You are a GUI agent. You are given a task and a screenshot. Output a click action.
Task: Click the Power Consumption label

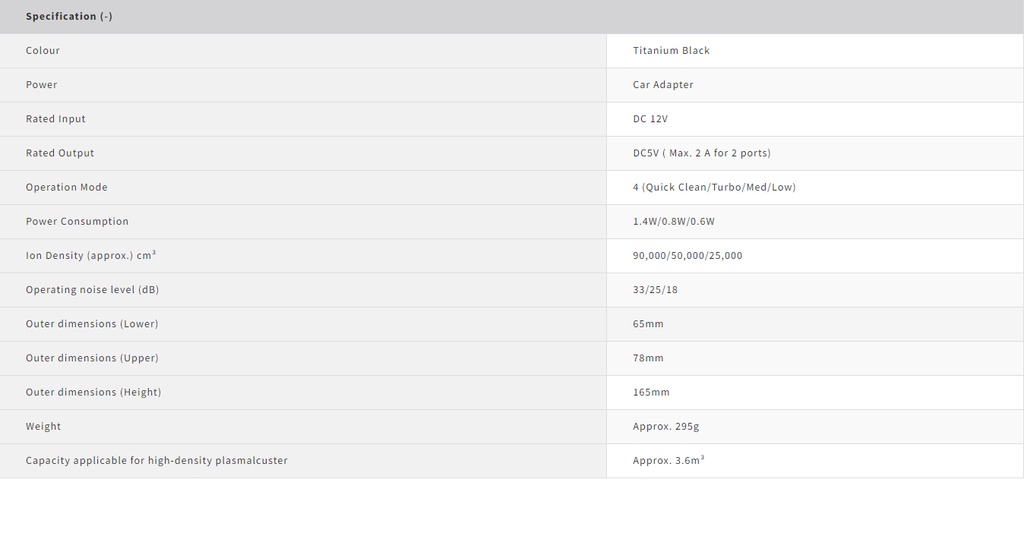[77, 221]
